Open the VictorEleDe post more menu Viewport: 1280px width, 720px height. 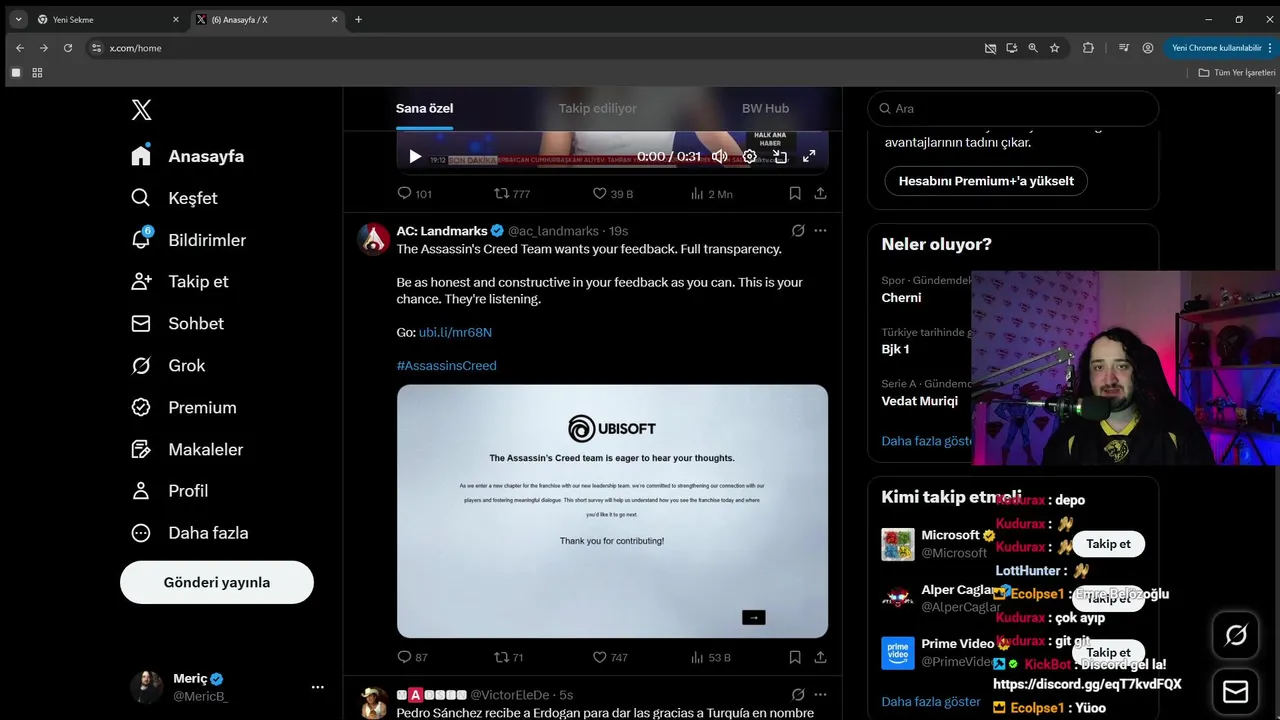tap(820, 694)
